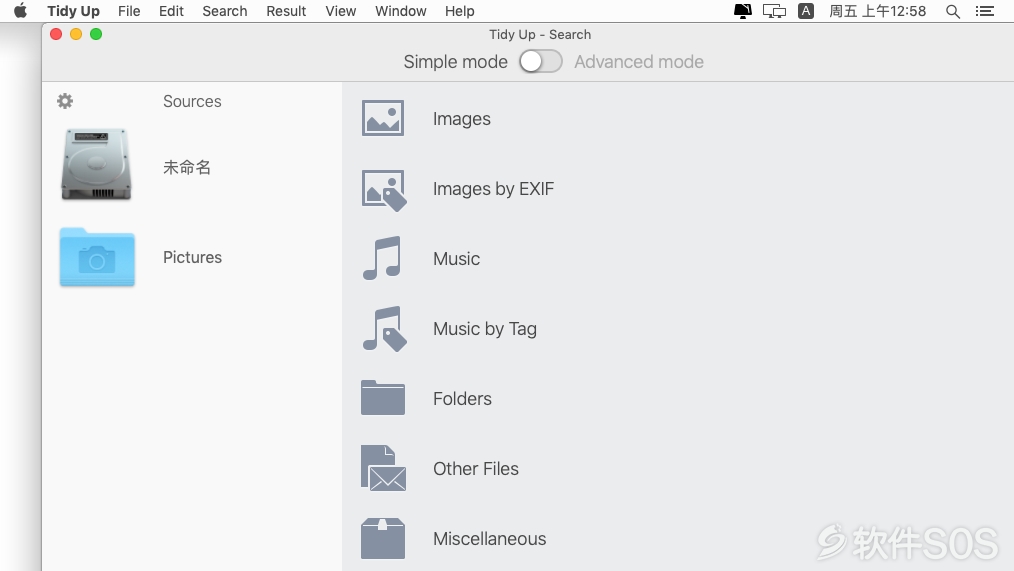The width and height of the screenshot is (1014, 571).
Task: Open the Help menu
Action: click(459, 11)
